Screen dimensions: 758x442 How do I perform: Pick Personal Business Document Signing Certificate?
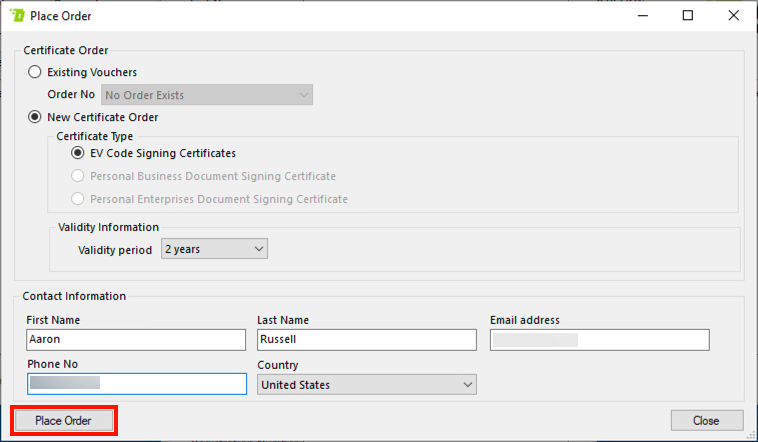coord(78,176)
